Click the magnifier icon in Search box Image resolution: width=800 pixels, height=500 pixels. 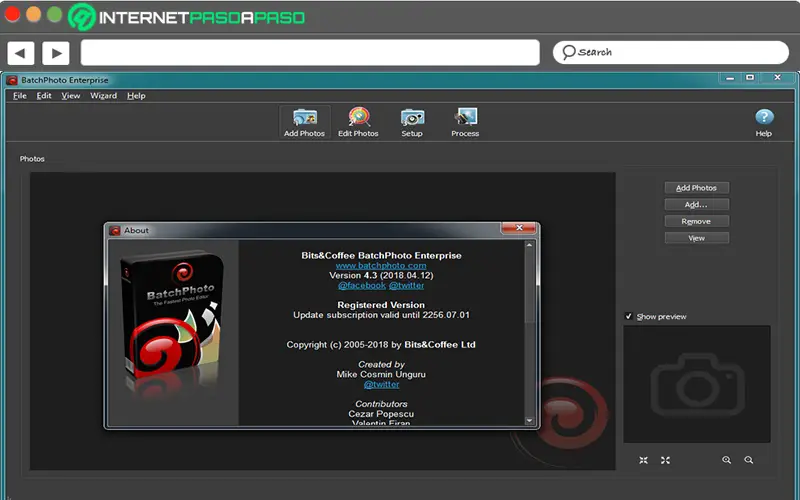pos(568,52)
